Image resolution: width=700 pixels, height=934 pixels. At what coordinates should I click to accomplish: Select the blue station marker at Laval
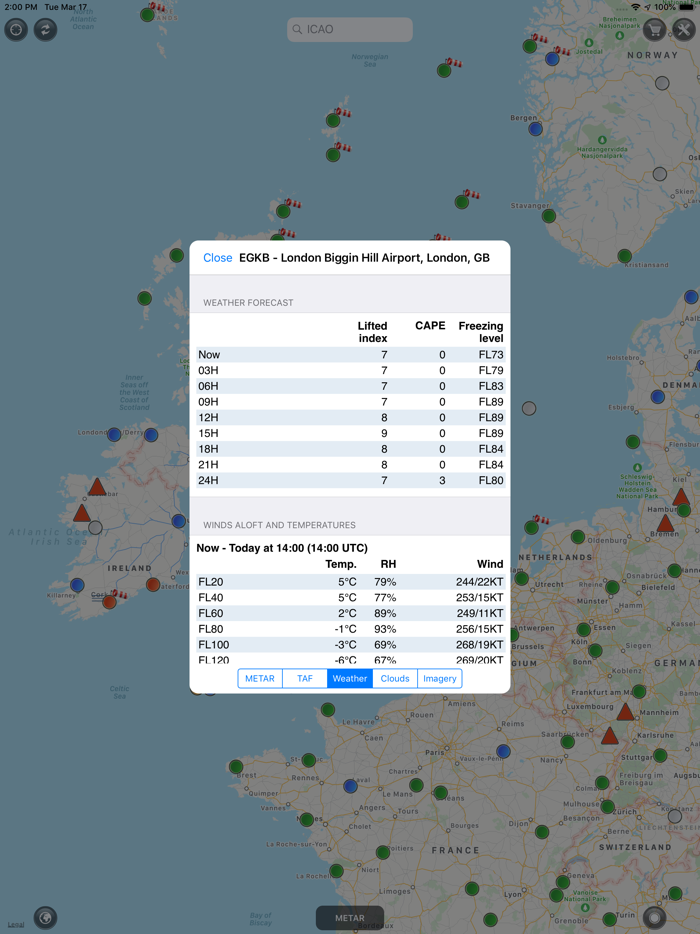click(x=350, y=786)
